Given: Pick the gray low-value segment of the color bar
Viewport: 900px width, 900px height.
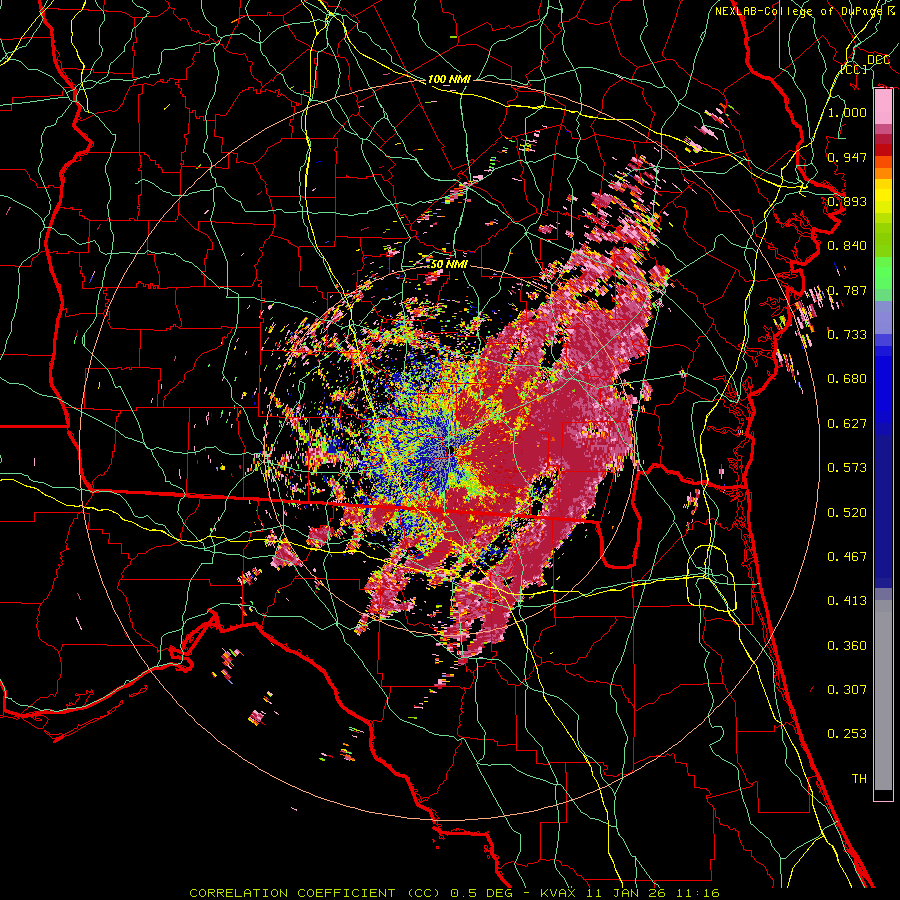Looking at the screenshot, I should click(x=883, y=695).
